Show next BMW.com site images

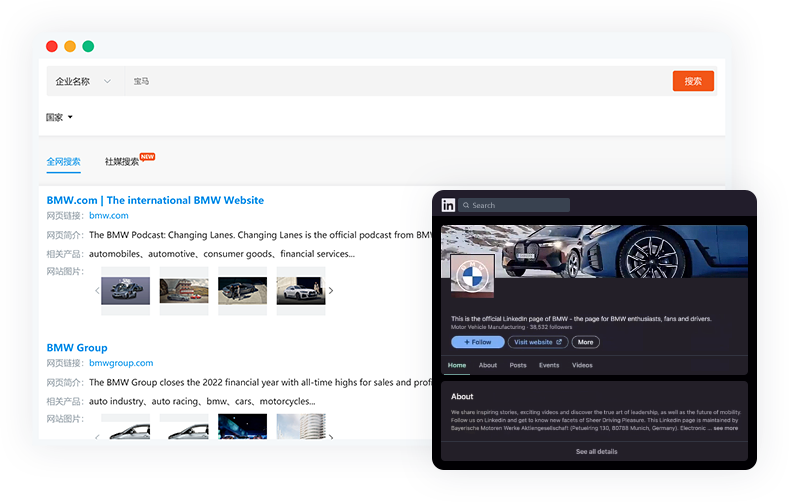(331, 290)
